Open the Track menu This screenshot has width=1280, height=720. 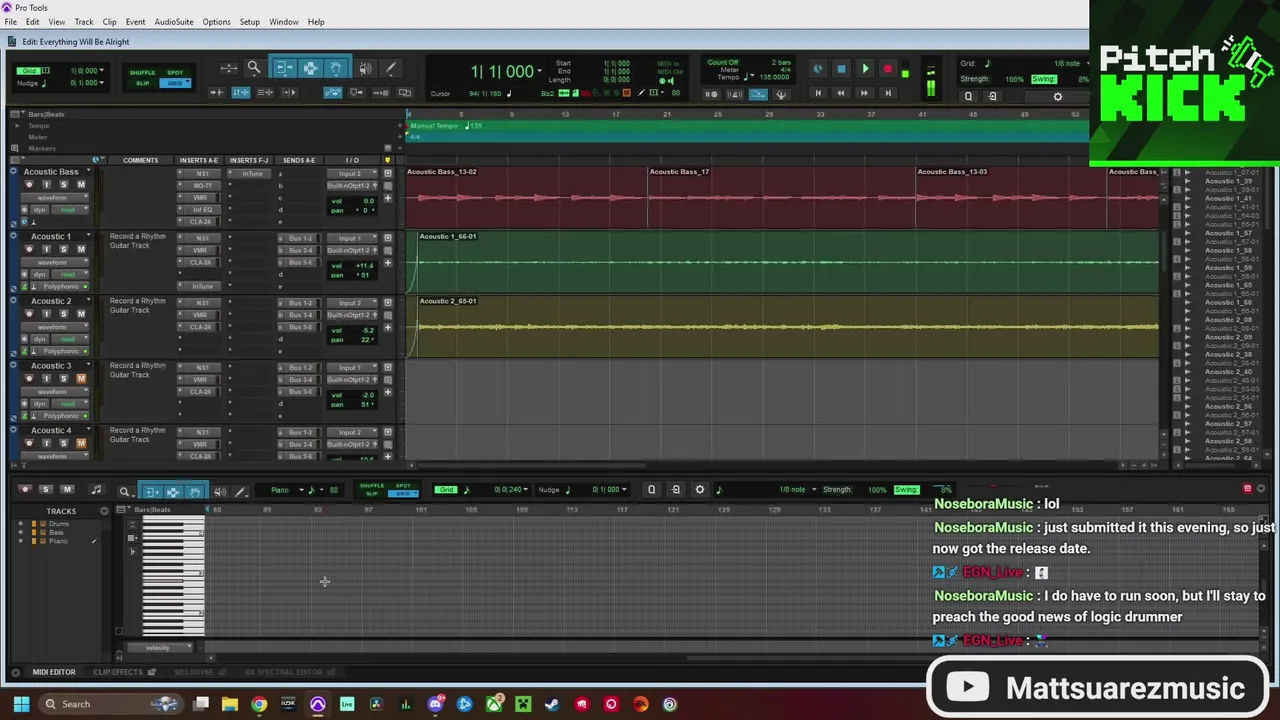[84, 22]
